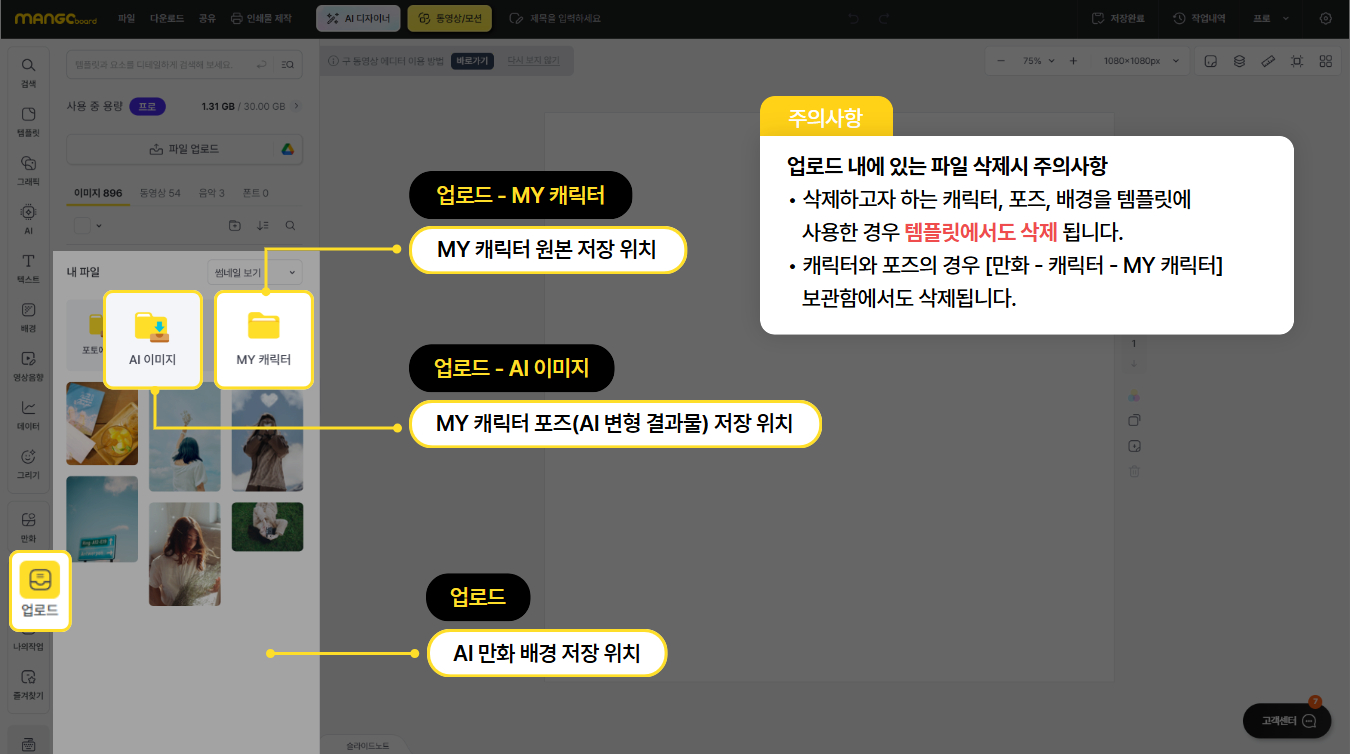Viewport: 1350px width, 754px height.
Task: Open the 만화 (Comics) sidebar panel
Action: [x=28, y=526]
